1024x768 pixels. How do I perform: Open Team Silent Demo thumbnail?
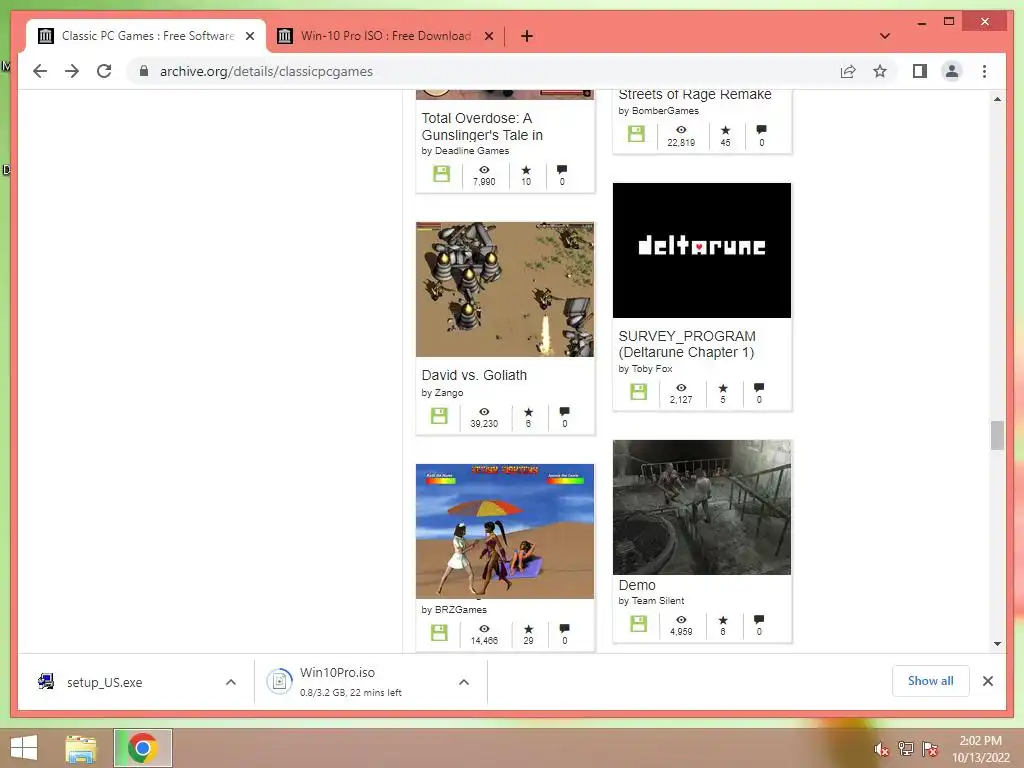click(x=701, y=507)
